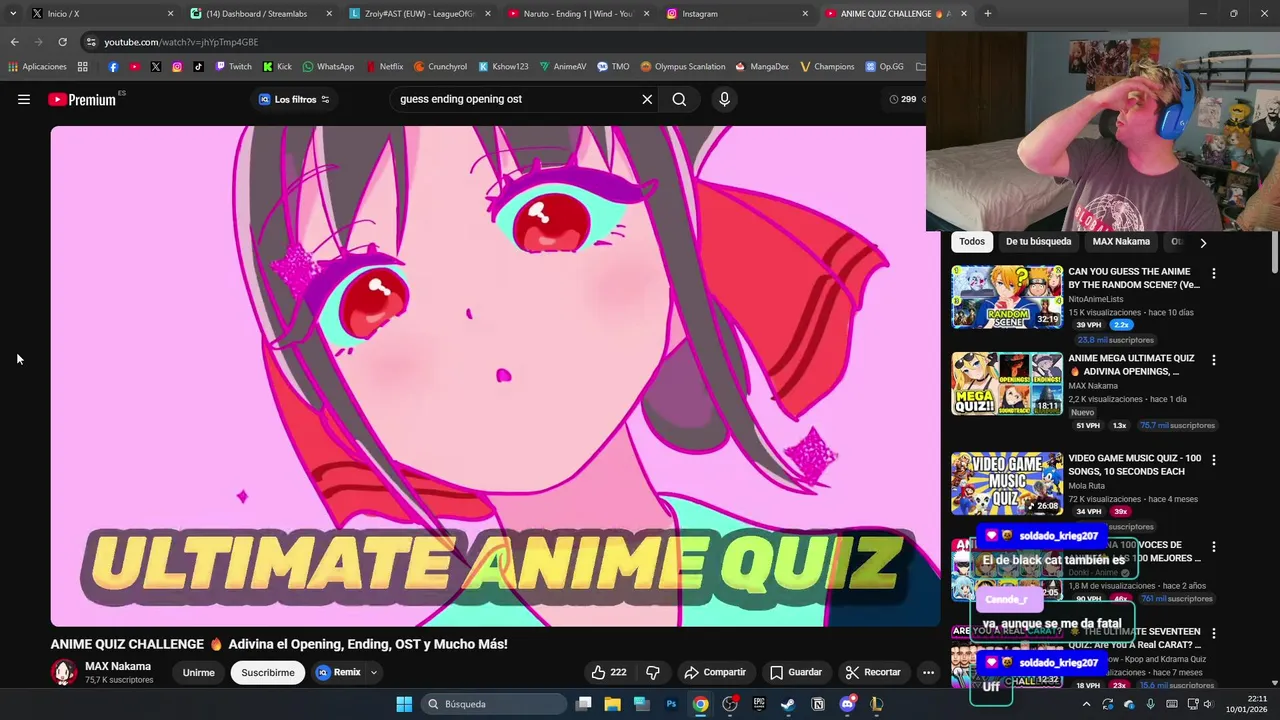This screenshot has width=1280, height=720.
Task: Select the MAX Nakama filter chip
Action: (1121, 241)
